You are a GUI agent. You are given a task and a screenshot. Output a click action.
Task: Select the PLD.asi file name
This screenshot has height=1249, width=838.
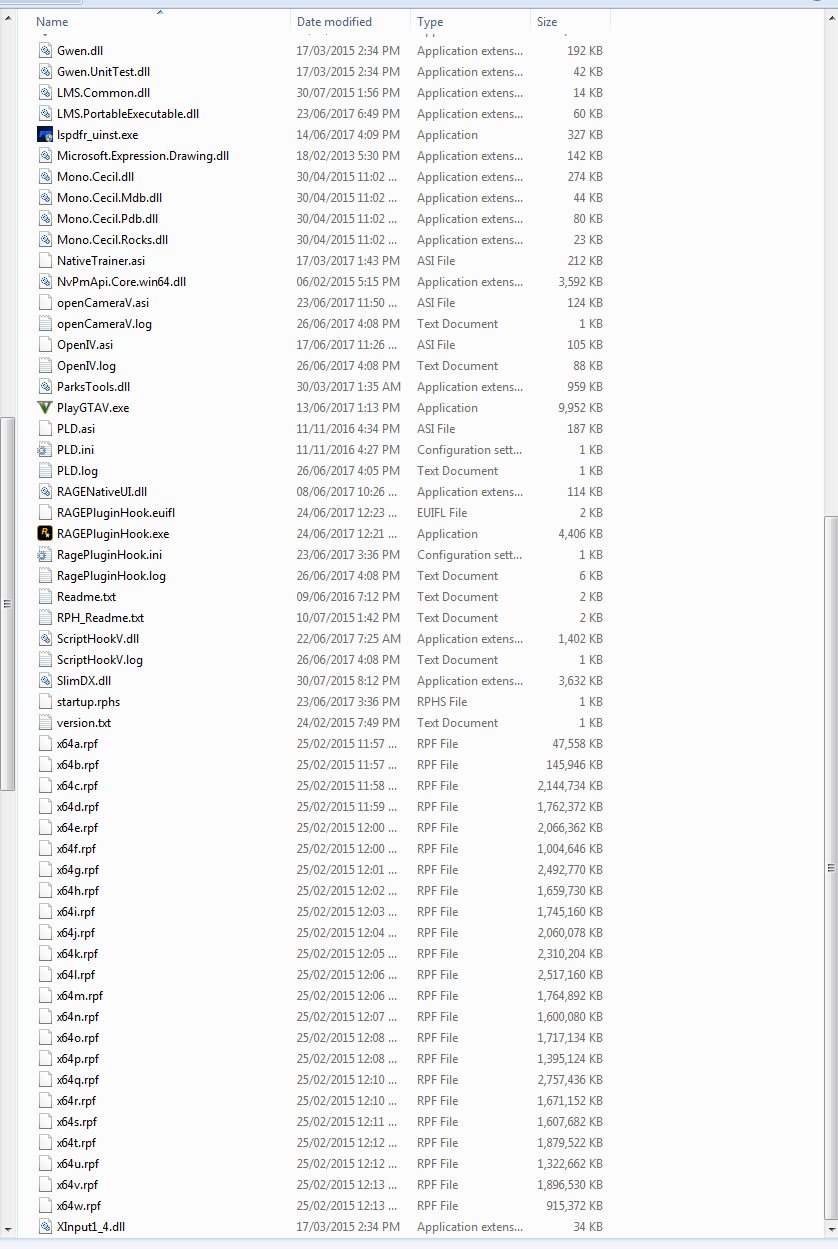(x=77, y=428)
